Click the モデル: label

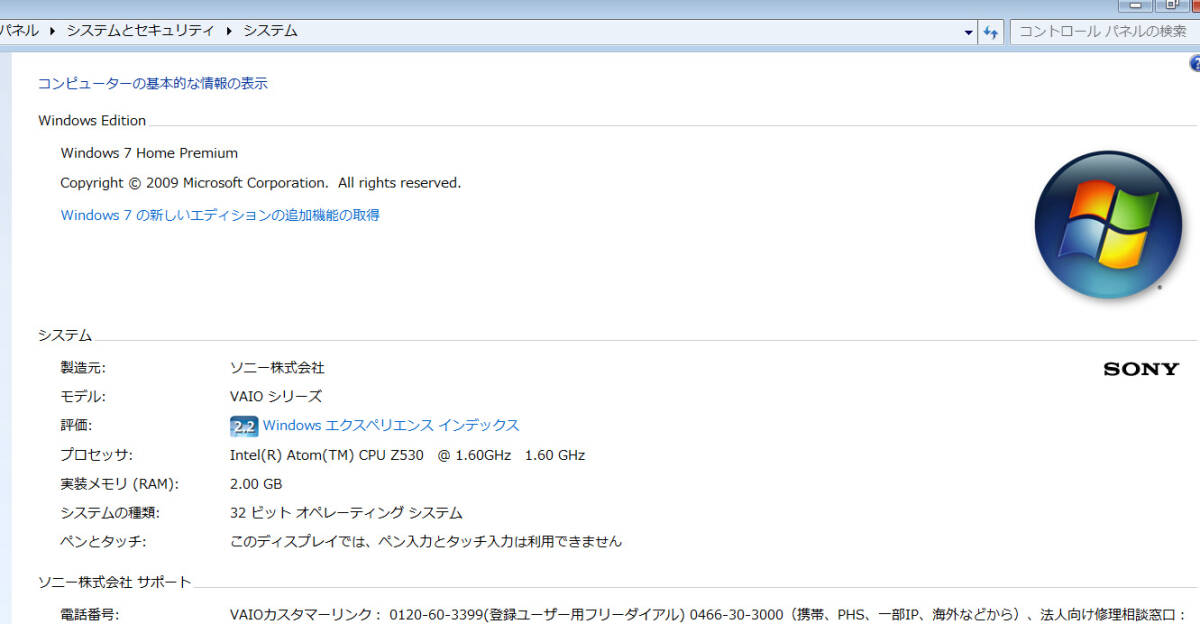tap(83, 397)
